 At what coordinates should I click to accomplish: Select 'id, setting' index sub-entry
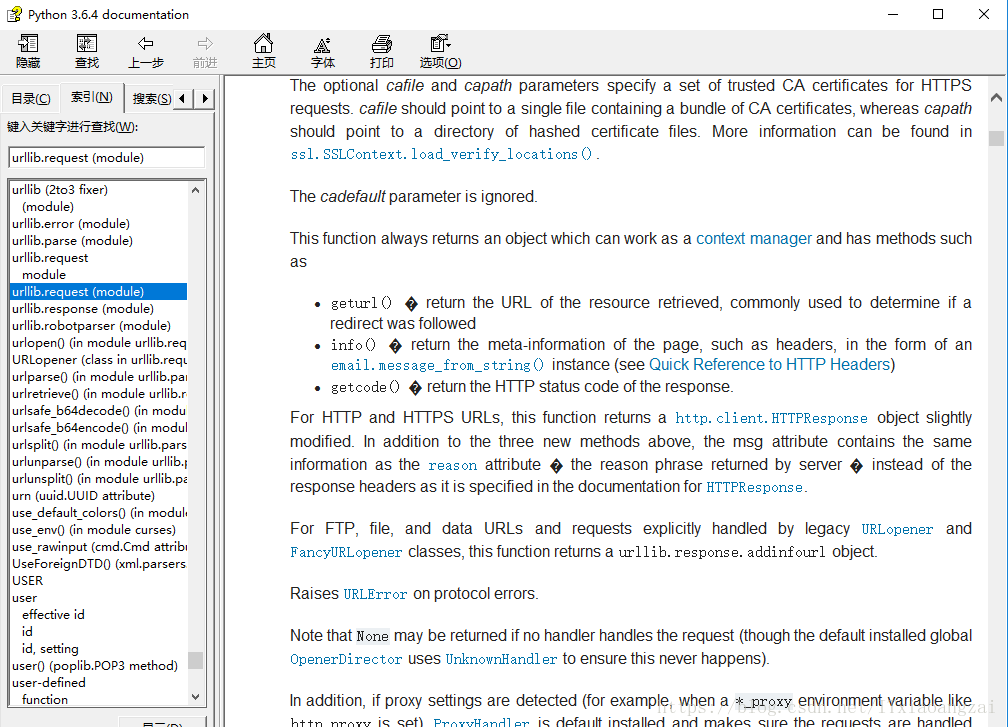tap(50, 649)
